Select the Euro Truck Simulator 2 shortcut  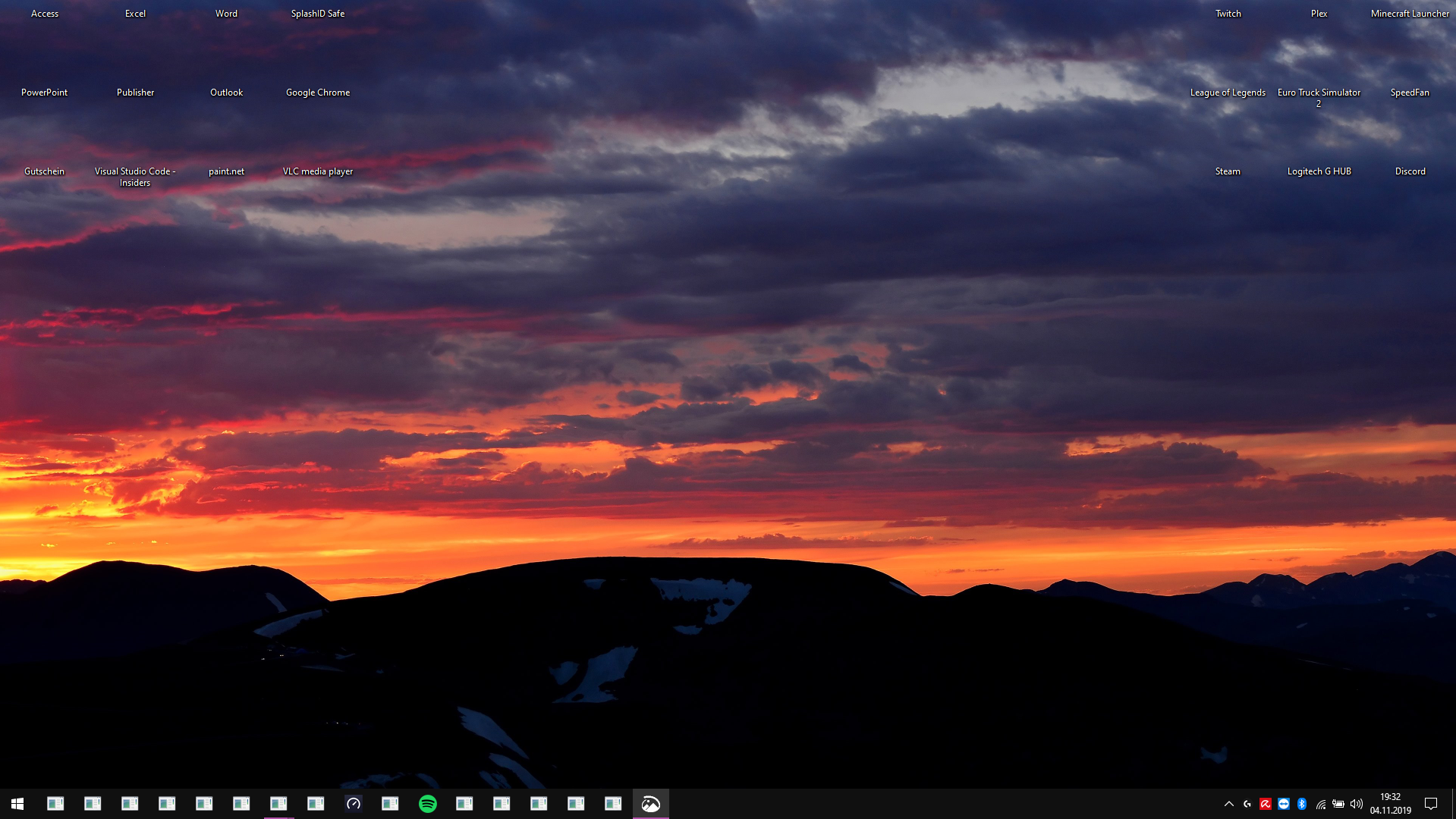pos(1319,98)
